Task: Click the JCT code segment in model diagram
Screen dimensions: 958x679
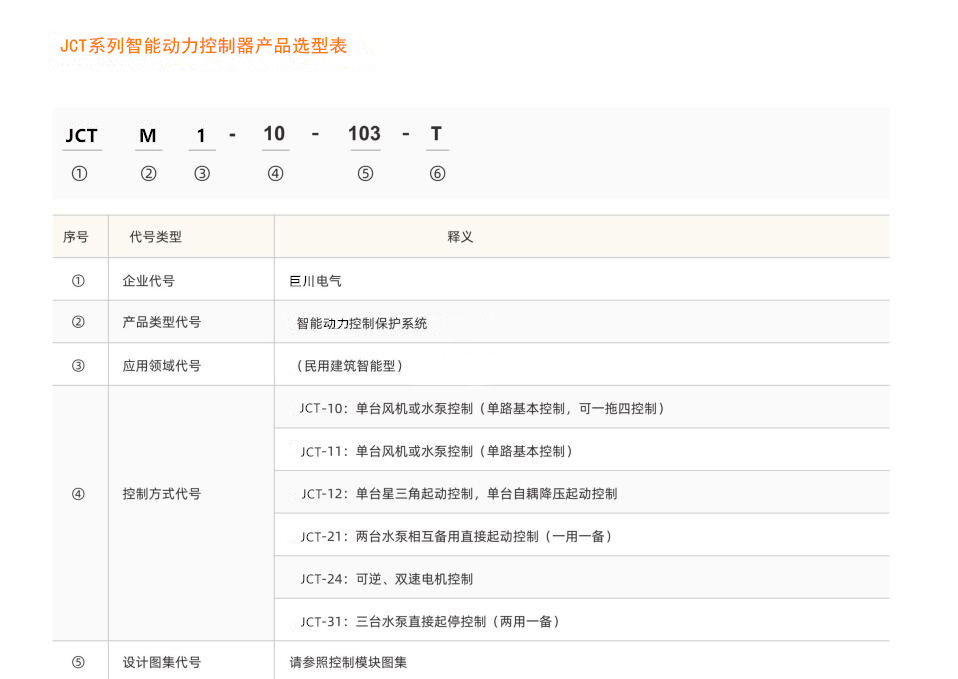Action: [81, 136]
